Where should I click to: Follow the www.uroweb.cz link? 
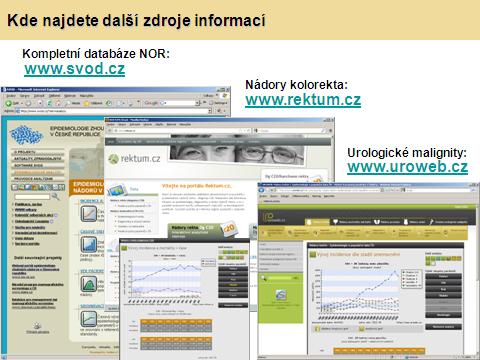click(x=407, y=167)
